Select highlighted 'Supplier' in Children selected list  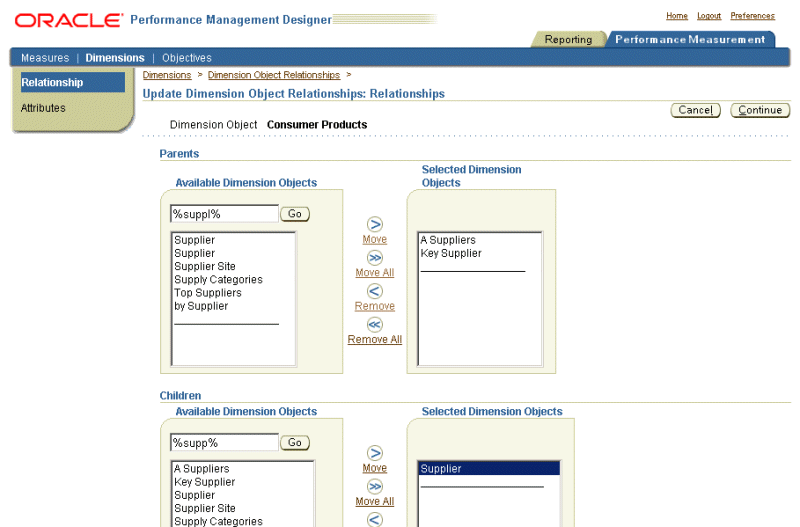(x=489, y=468)
